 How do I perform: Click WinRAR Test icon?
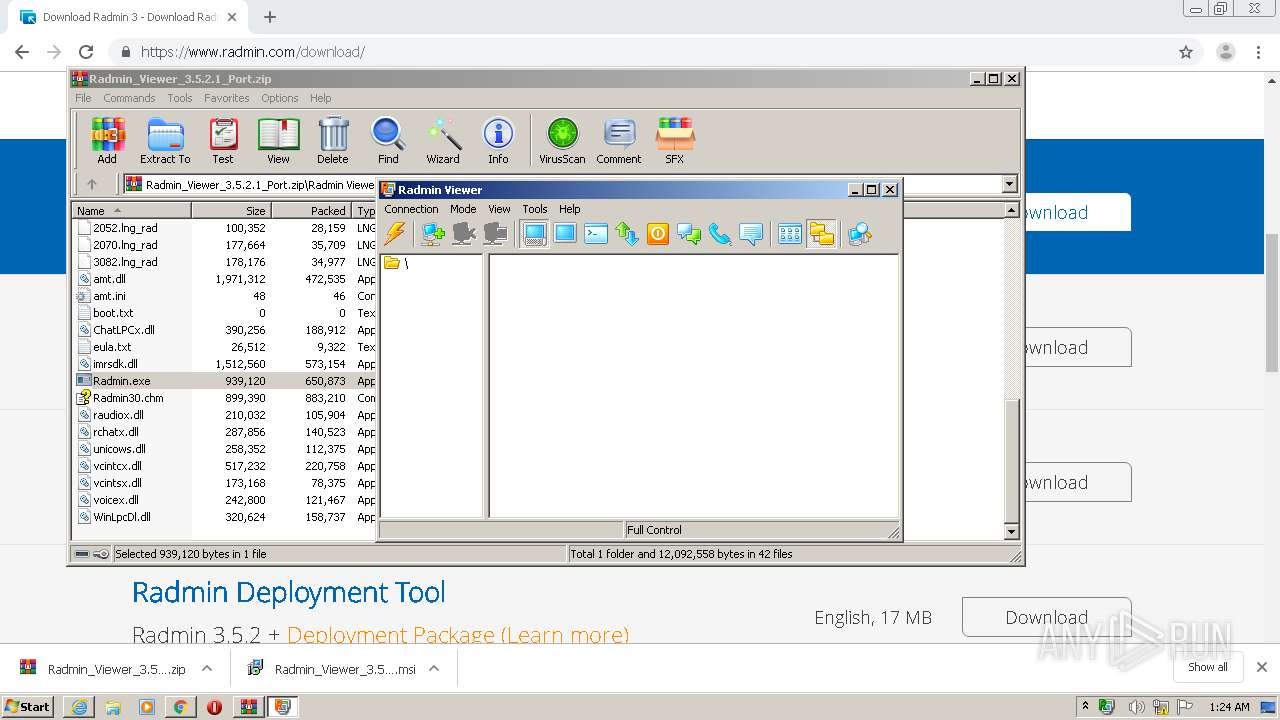click(x=223, y=140)
